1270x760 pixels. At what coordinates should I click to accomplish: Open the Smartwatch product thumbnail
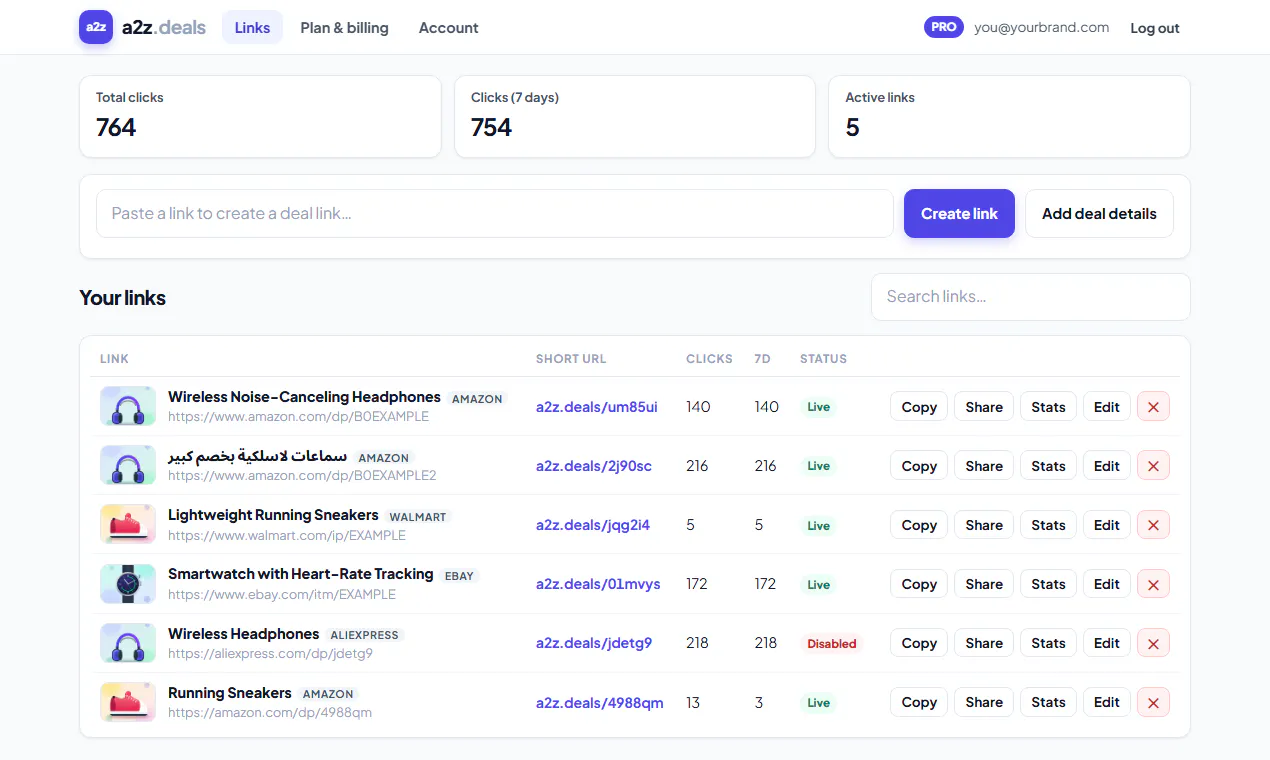(128, 584)
